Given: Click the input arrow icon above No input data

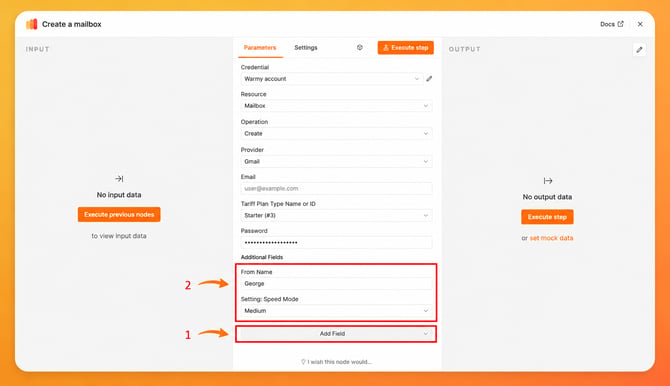Looking at the screenshot, I should tap(119, 179).
